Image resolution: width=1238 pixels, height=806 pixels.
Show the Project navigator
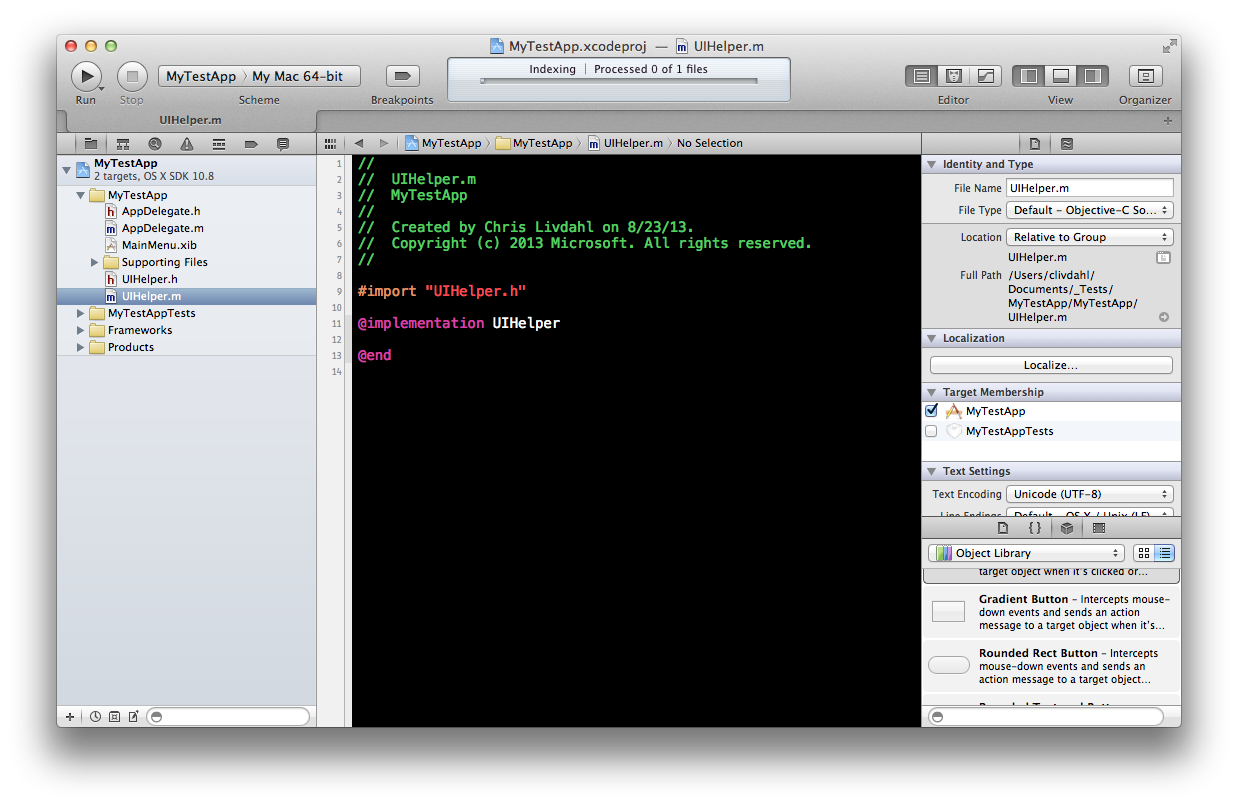[x=91, y=144]
